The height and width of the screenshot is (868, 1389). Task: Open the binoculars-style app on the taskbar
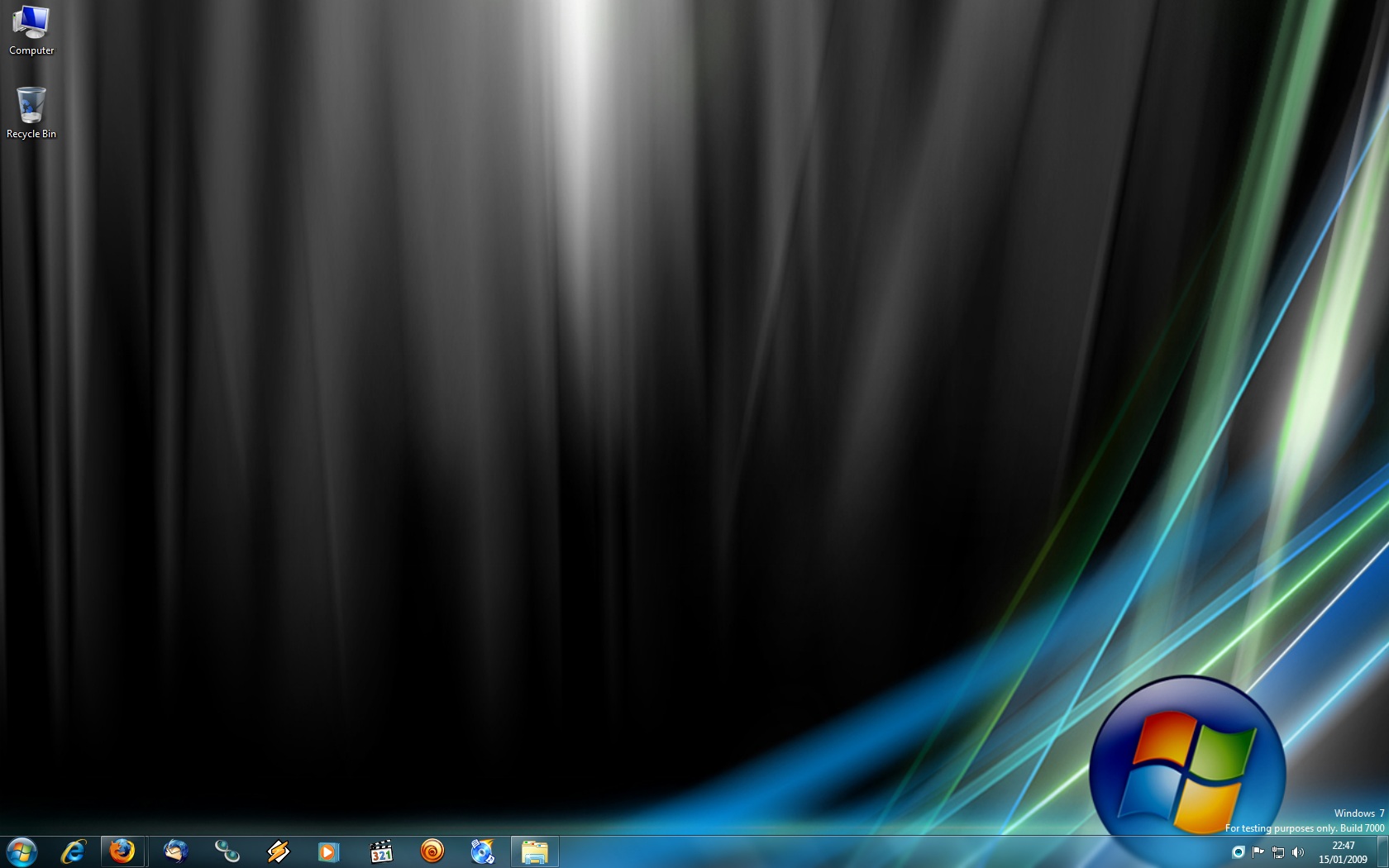click(227, 851)
